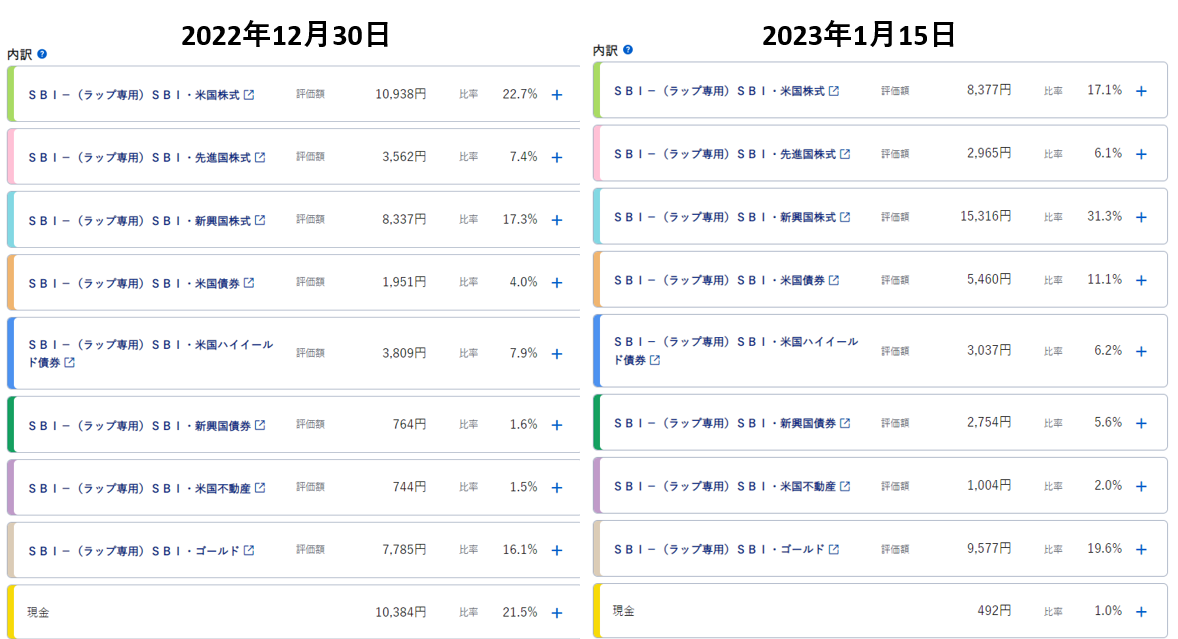The image size is (1178, 639).
Task: Click the 10,384円 cash amount
Action: pos(400,613)
